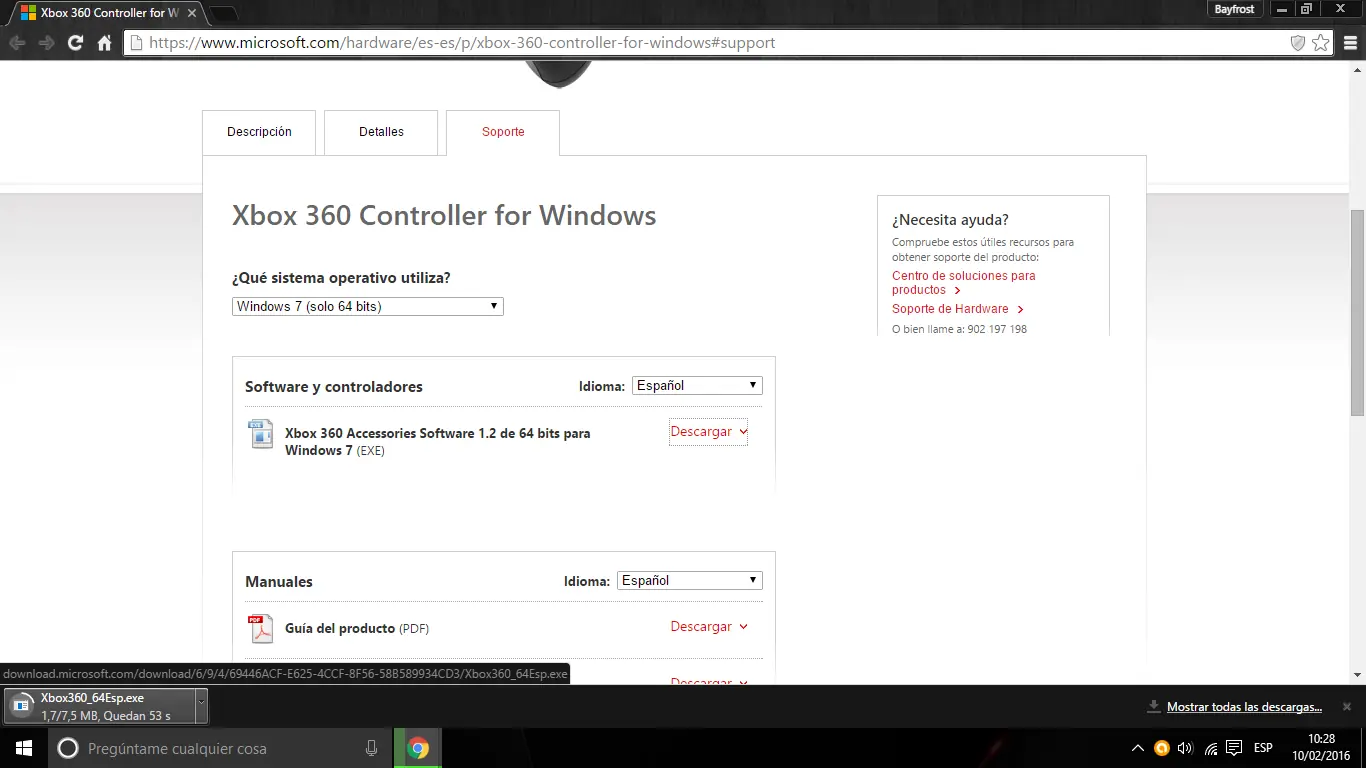Click Descargar for Guía del producto

[709, 627]
